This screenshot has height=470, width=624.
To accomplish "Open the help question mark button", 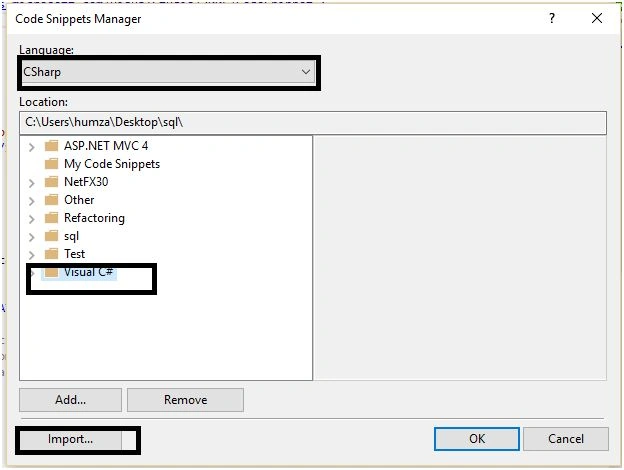I will (552, 18).
